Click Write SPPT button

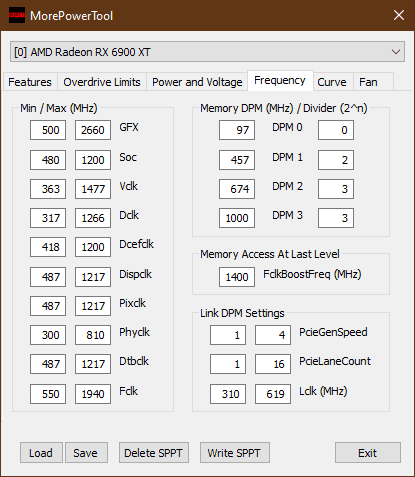pyautogui.click(x=234, y=453)
